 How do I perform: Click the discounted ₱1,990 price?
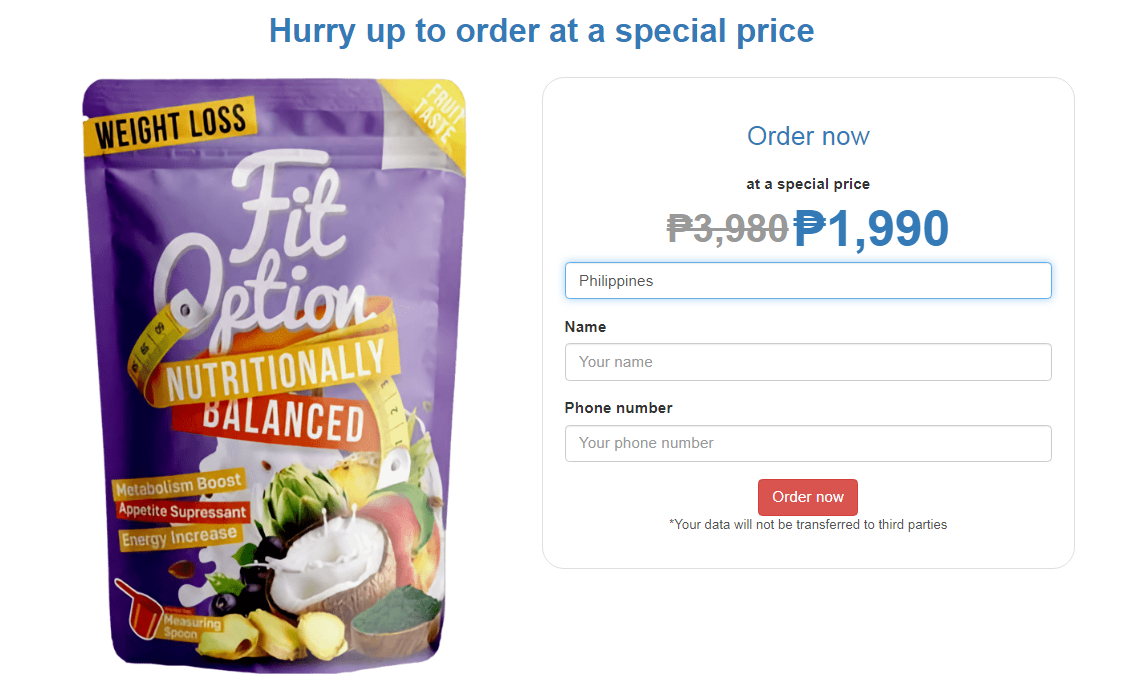point(870,229)
